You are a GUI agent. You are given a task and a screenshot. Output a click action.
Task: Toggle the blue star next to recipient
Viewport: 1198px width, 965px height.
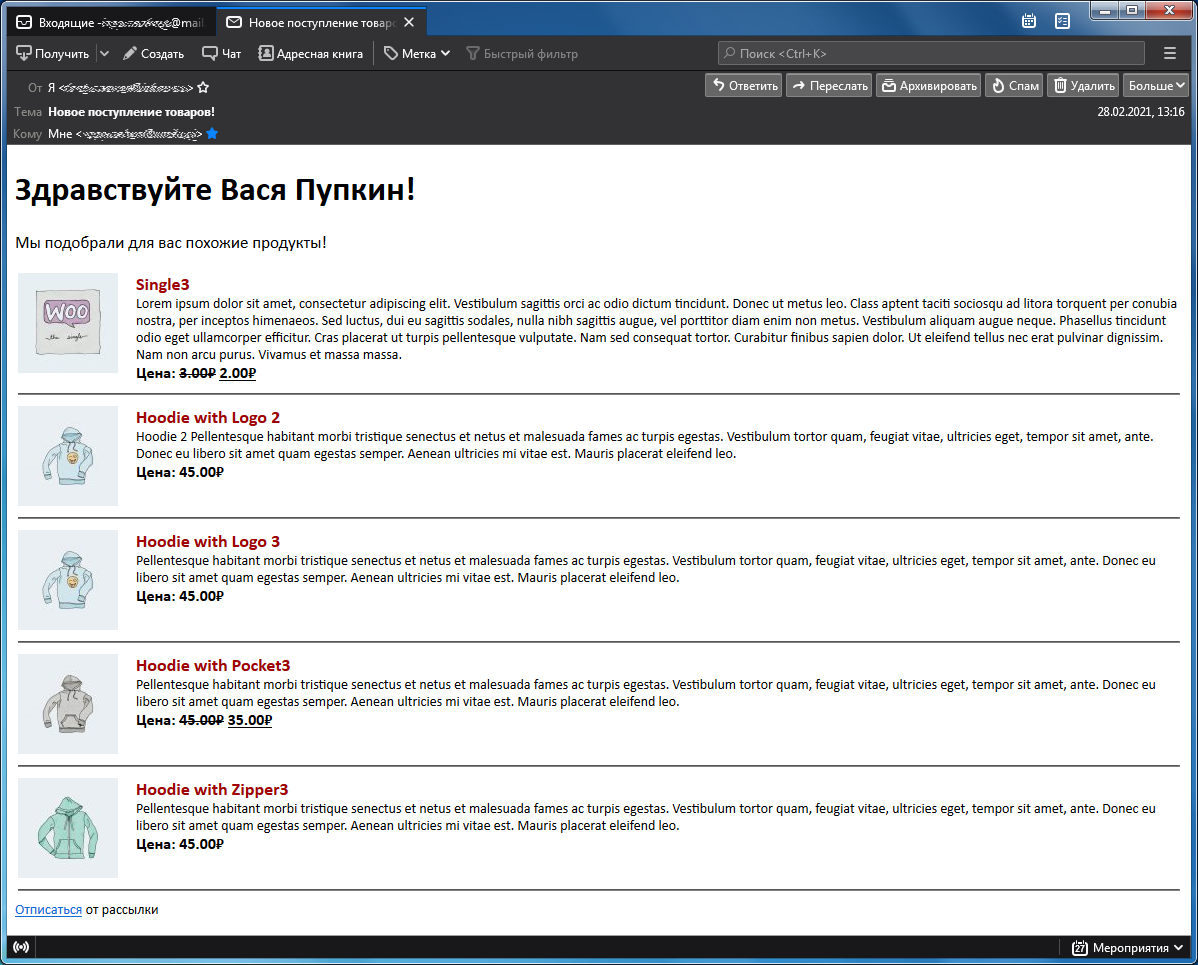point(212,134)
